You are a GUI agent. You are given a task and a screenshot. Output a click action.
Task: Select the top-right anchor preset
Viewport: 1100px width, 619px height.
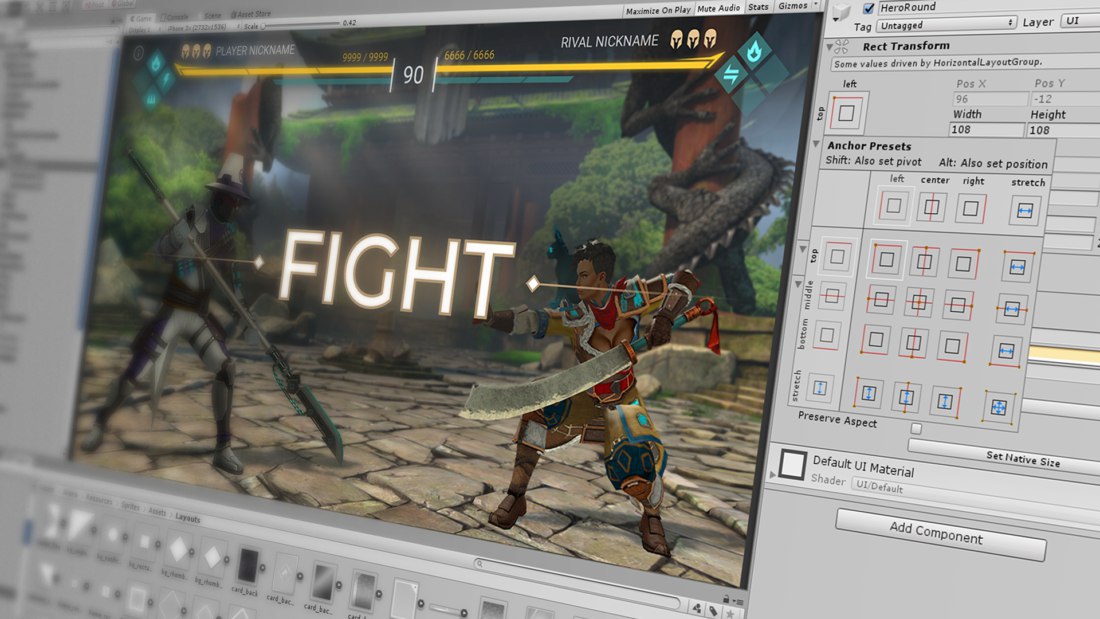(x=963, y=264)
